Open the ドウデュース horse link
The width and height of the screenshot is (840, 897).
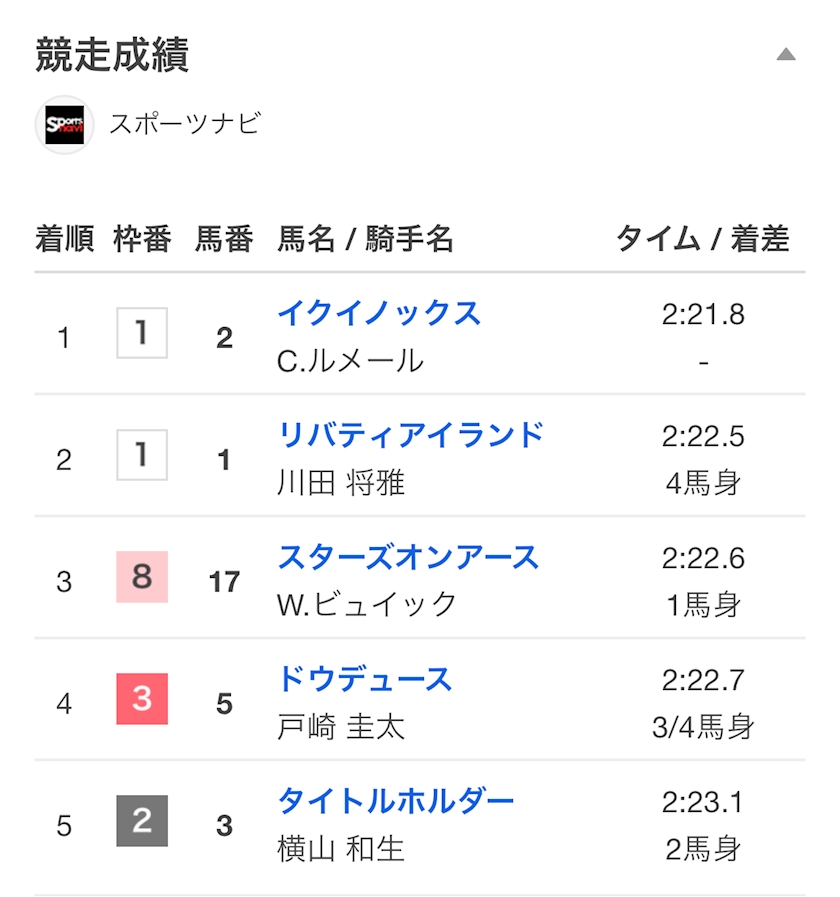tap(365, 679)
